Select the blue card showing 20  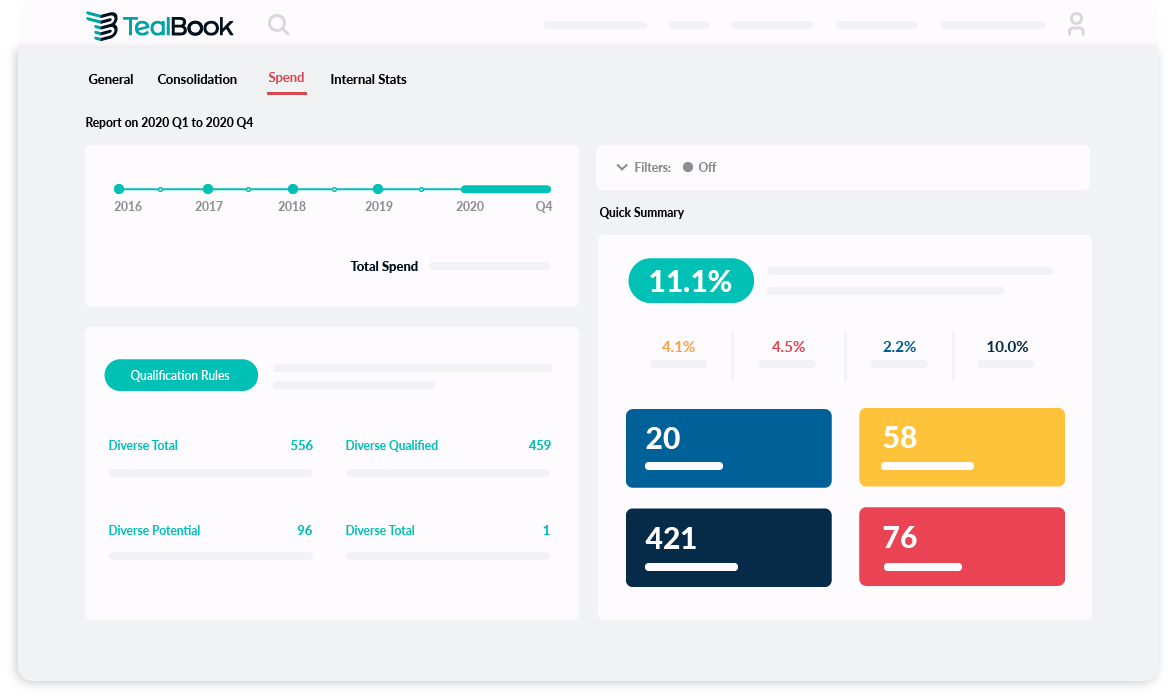click(x=728, y=447)
